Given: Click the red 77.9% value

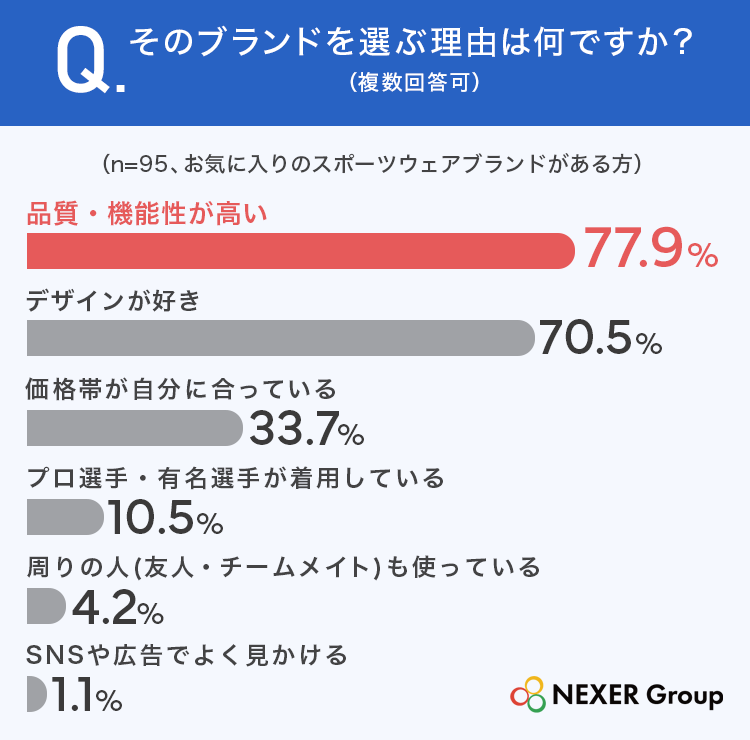Looking at the screenshot, I should tap(651, 248).
